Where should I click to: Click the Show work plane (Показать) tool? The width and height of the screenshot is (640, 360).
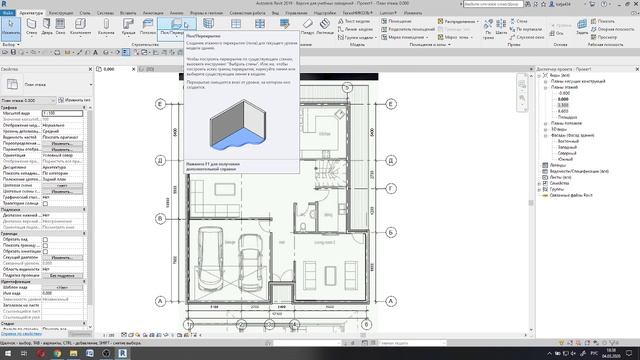[603, 21]
